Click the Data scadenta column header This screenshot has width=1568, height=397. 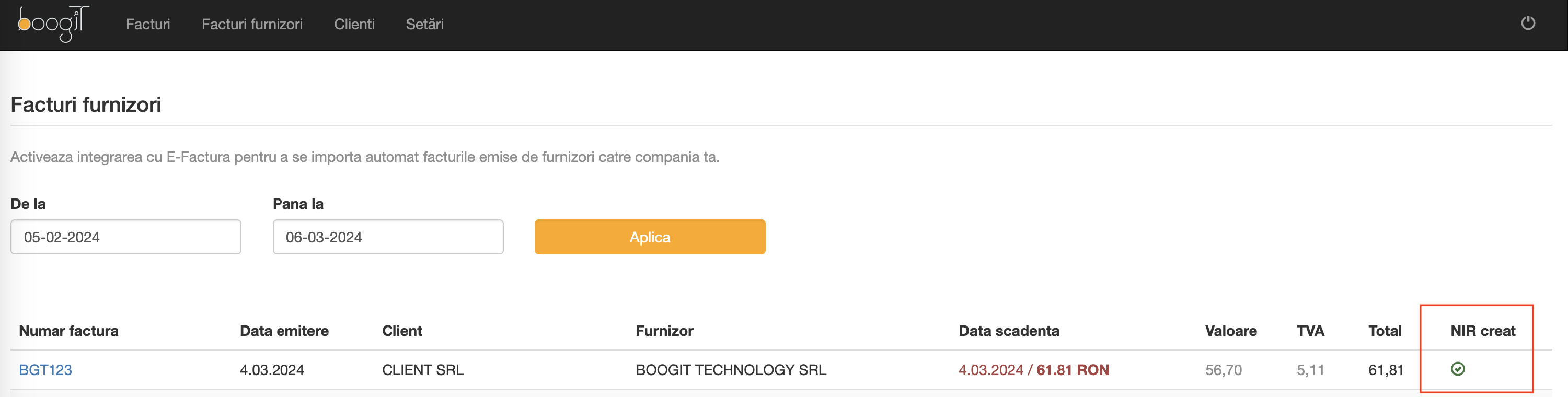tap(1009, 331)
